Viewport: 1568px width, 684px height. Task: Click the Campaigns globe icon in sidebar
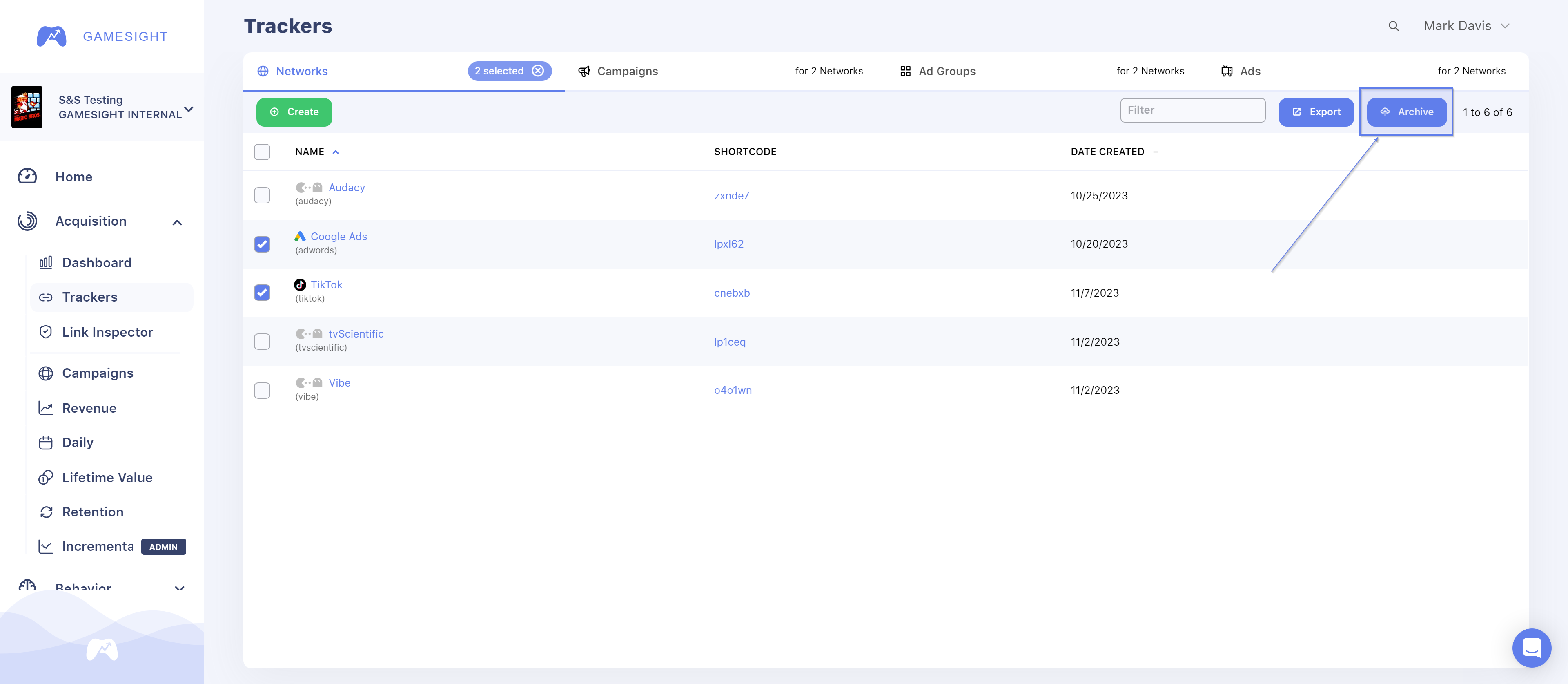click(46, 373)
